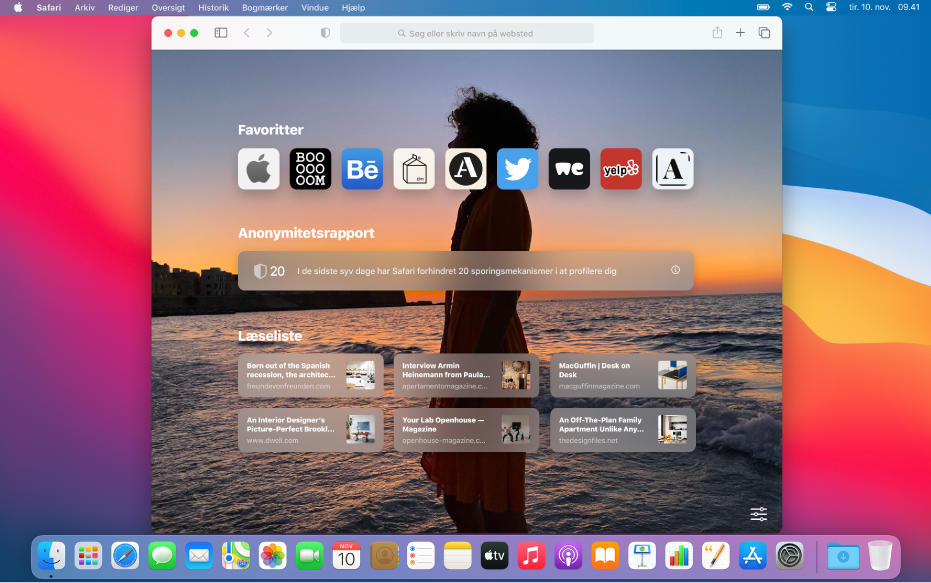Open the Bogmærker menu
The image size is (931, 583).
click(265, 7)
